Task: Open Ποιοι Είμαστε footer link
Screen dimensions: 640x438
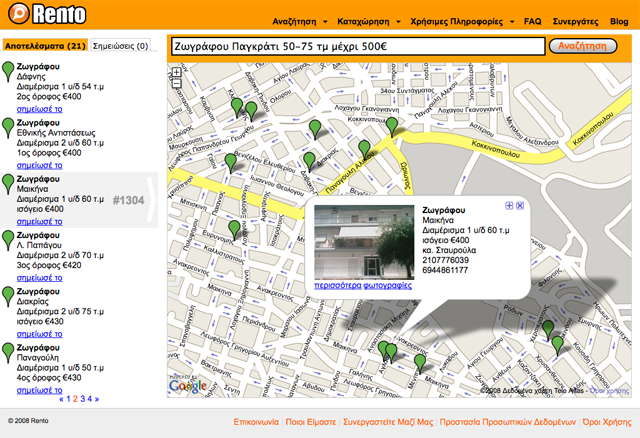Action: point(311,422)
